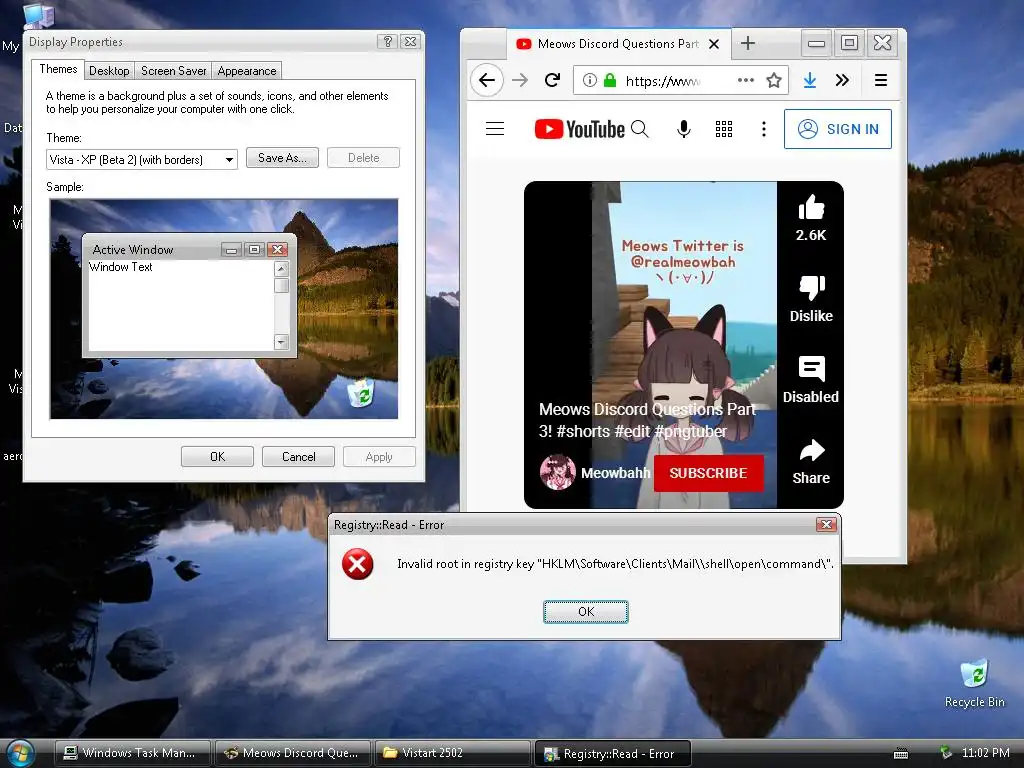This screenshot has height=768, width=1024.
Task: Go back in the browser
Action: coord(487,80)
